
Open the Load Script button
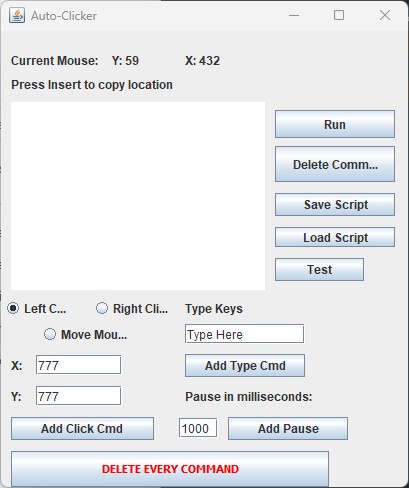click(x=335, y=237)
